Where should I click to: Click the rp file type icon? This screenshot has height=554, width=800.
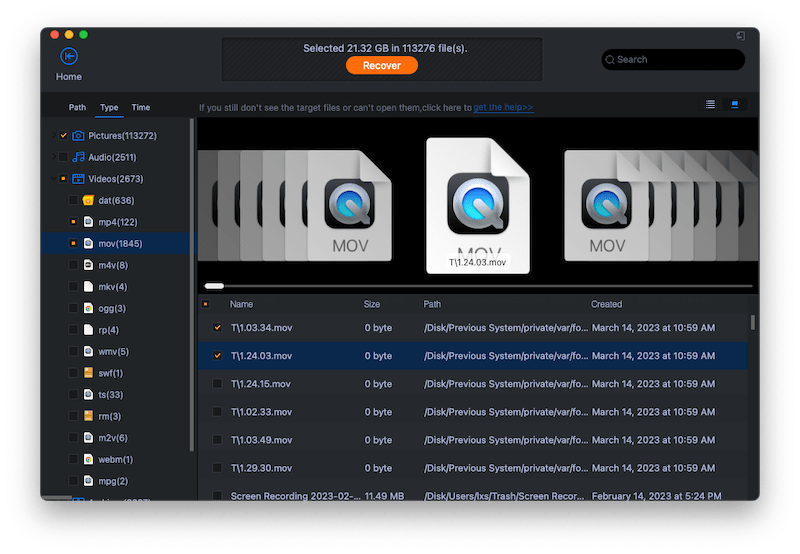88,330
